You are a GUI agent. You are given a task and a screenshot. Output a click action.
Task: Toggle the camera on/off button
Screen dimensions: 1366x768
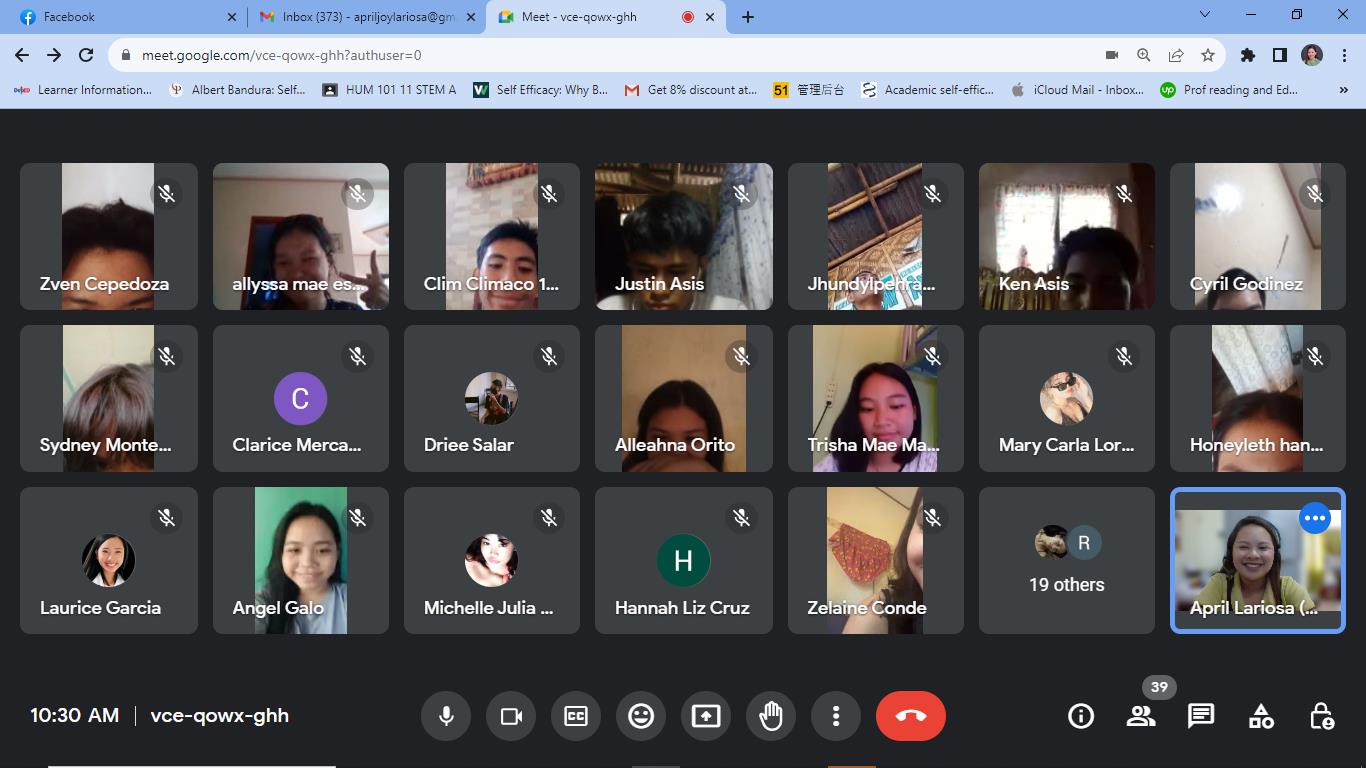tap(511, 716)
